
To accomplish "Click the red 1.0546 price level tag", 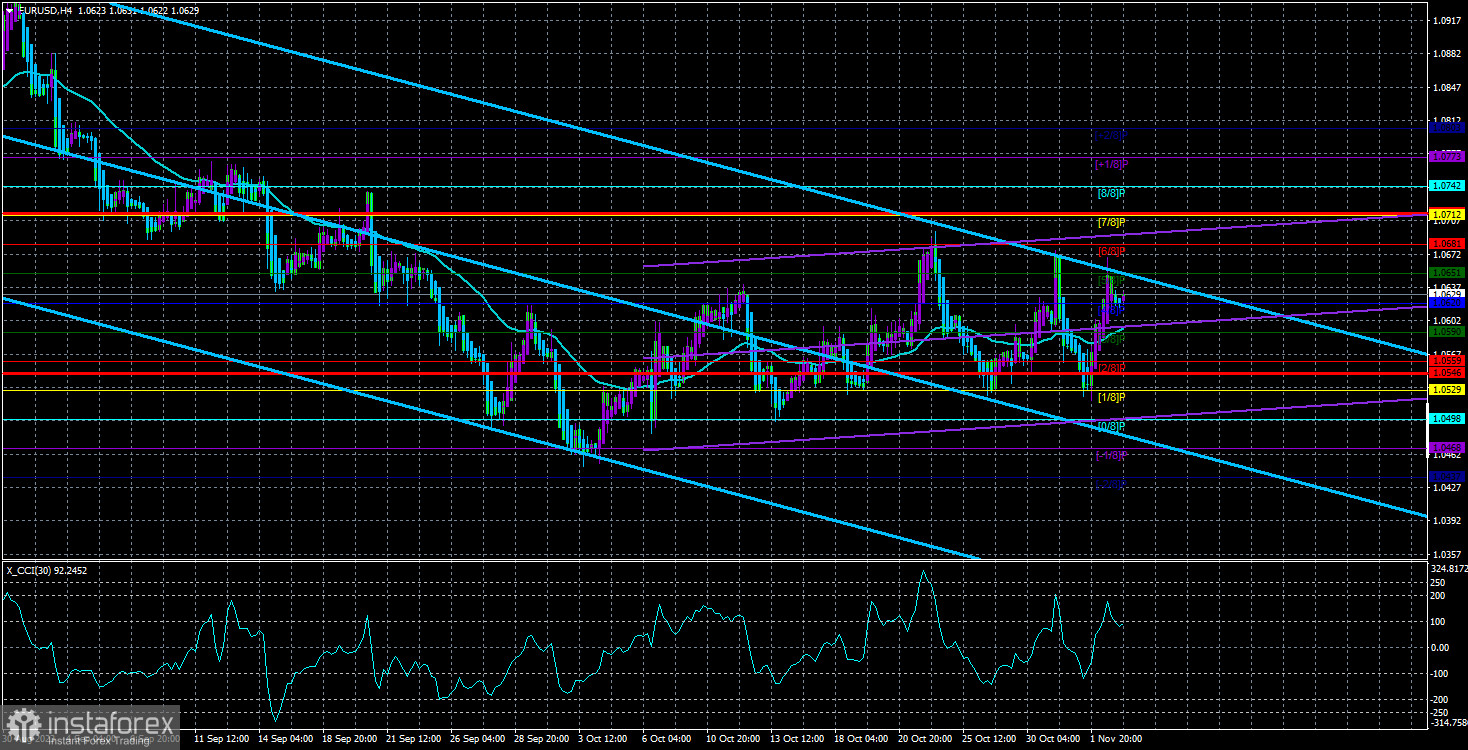I will click(x=1447, y=372).
